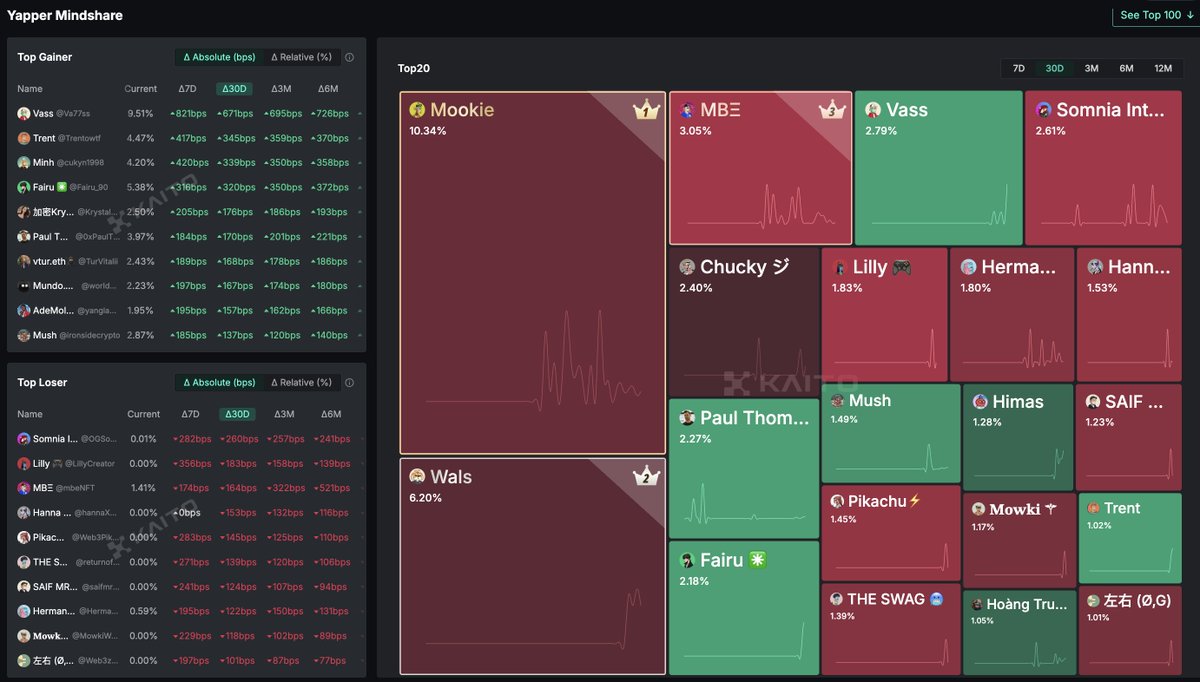Click the info icon in Top Loser panel
Image resolution: width=1200 pixels, height=682 pixels.
349,382
